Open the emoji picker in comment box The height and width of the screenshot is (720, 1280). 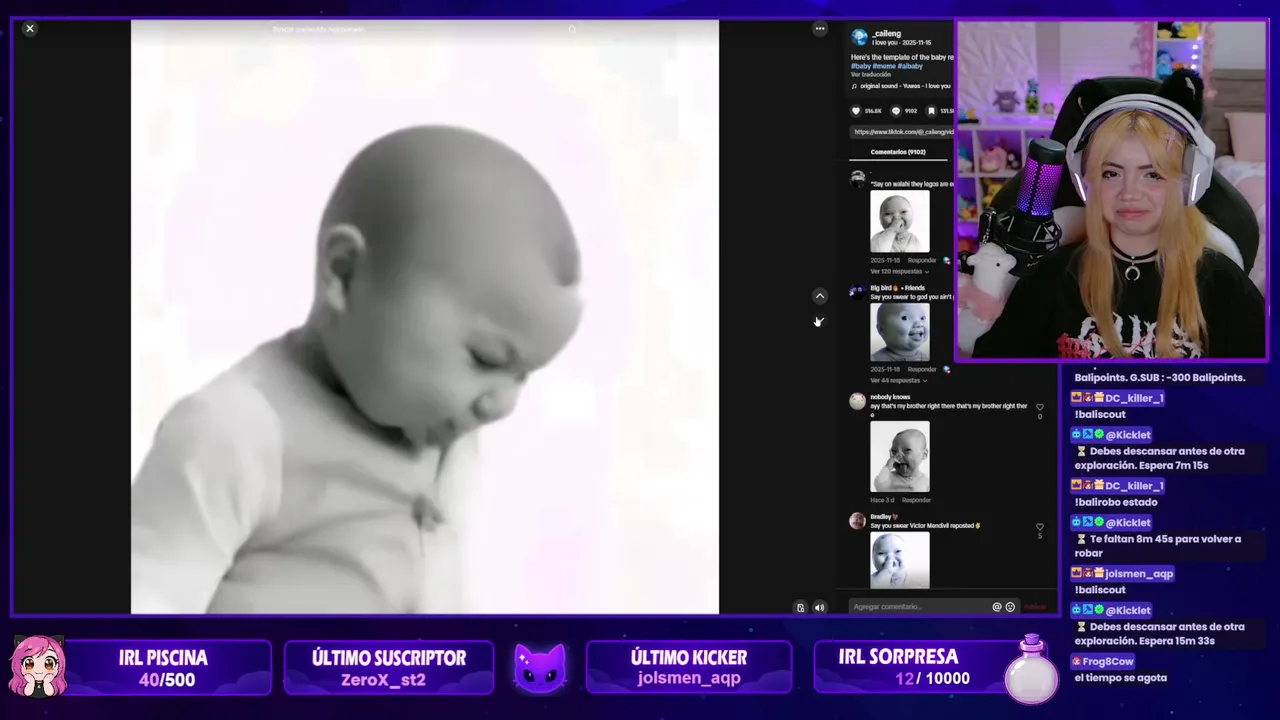[x=1010, y=607]
